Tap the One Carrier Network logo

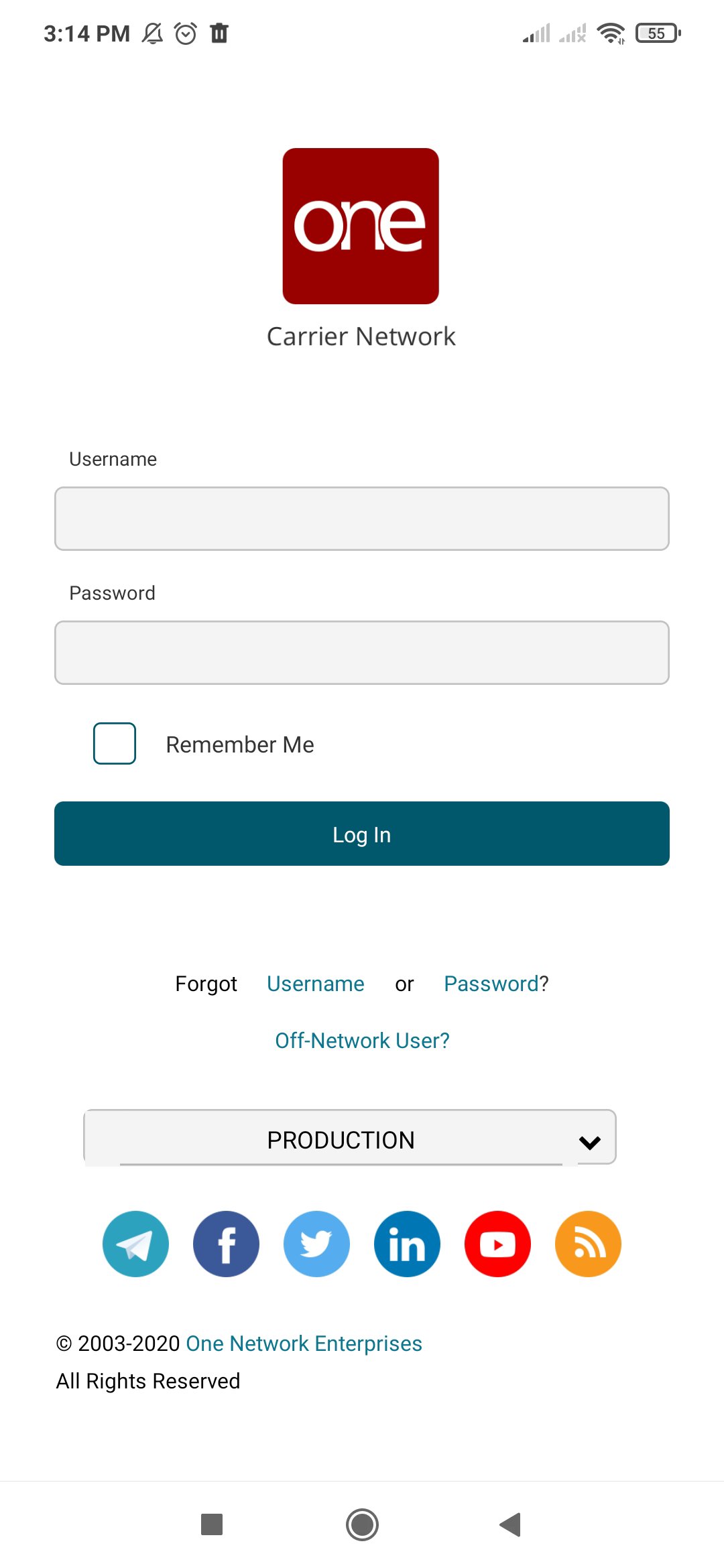361,224
